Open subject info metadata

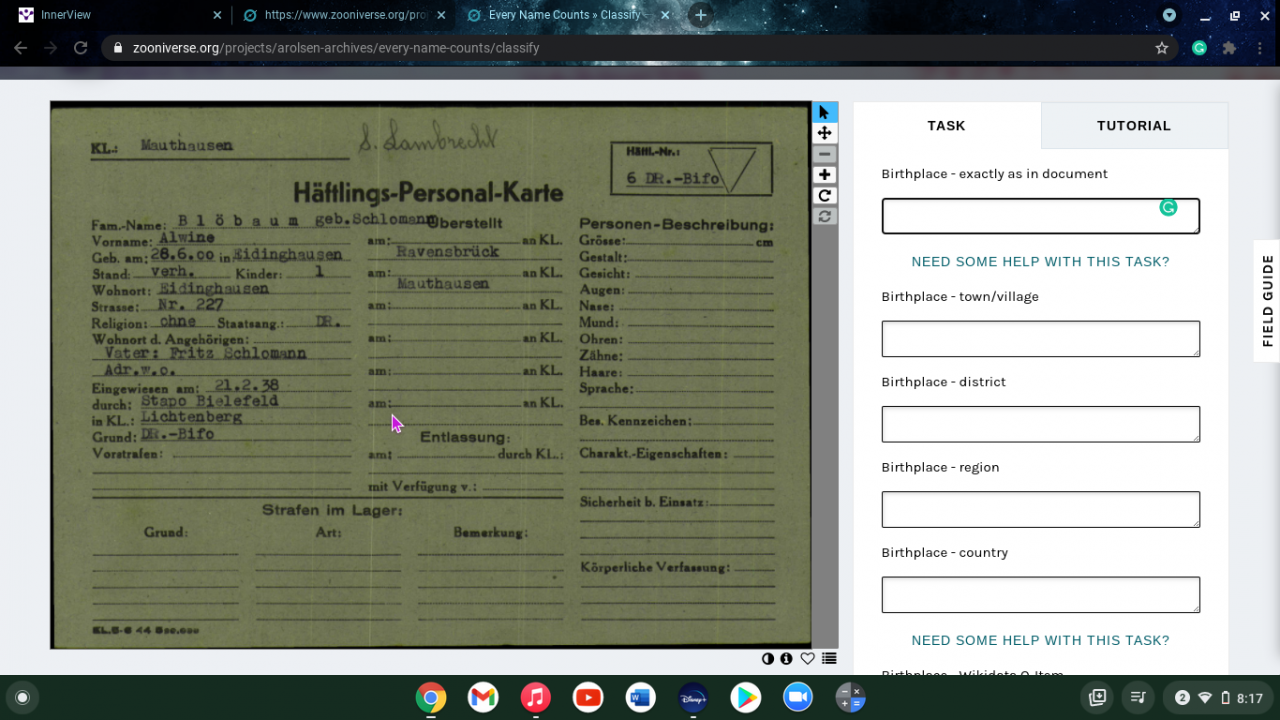click(786, 658)
